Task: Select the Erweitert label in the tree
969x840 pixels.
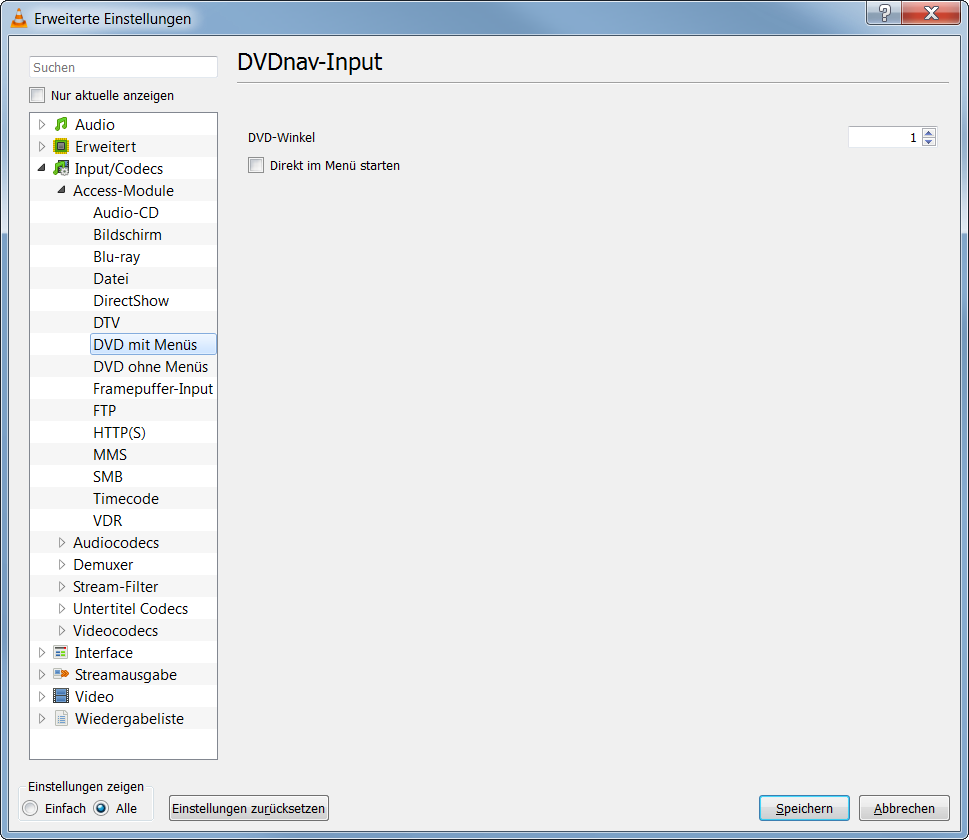Action: pyautogui.click(x=106, y=146)
